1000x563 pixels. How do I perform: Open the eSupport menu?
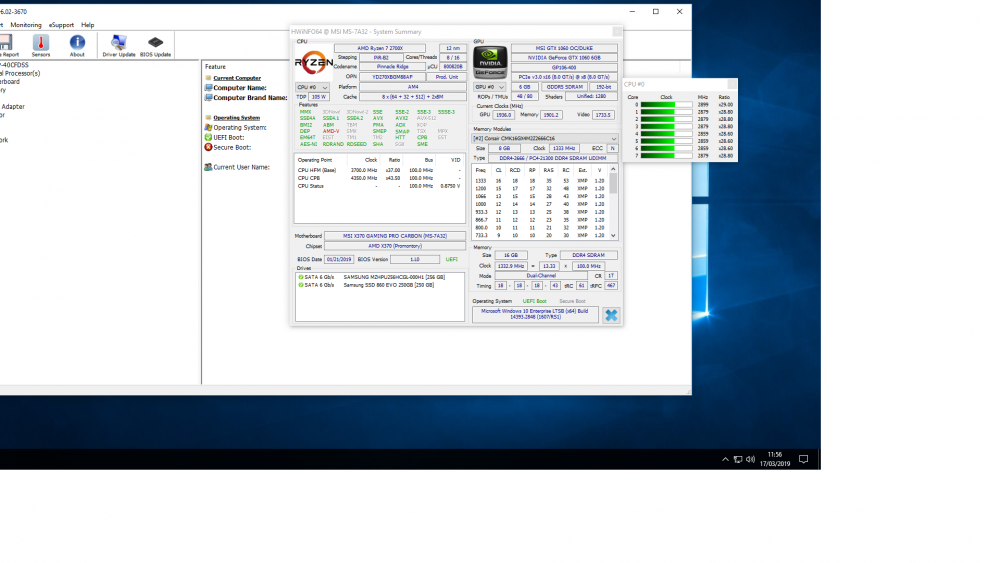click(61, 24)
